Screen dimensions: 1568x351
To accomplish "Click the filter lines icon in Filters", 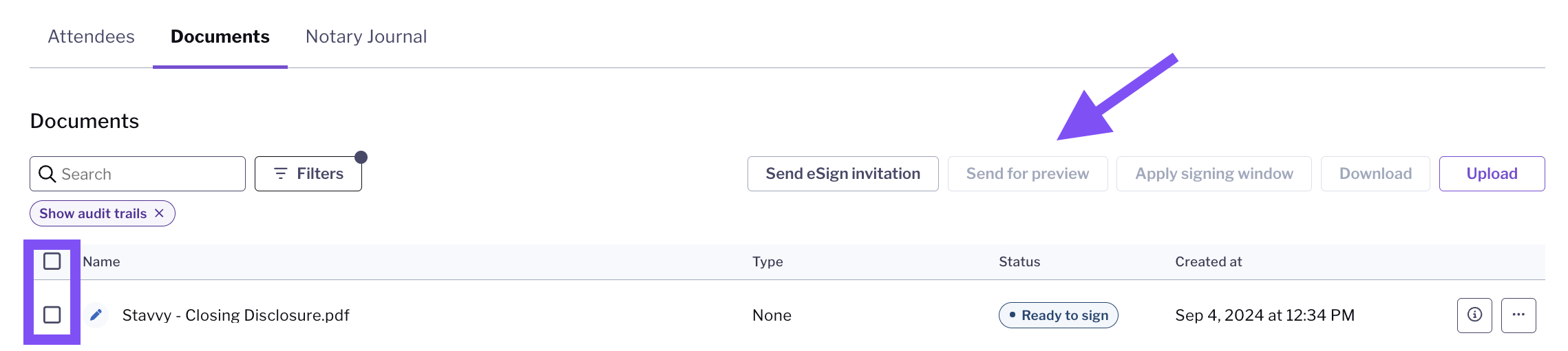I will point(280,173).
